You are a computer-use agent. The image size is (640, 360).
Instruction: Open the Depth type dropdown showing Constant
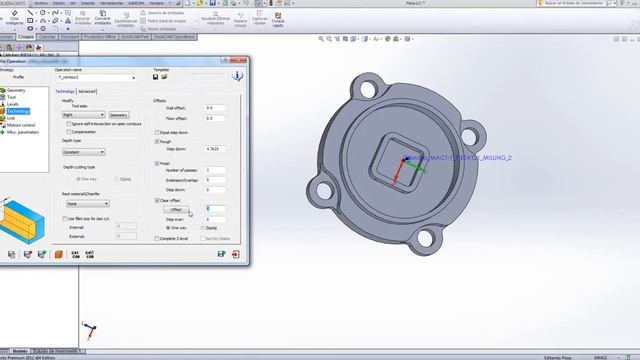83,152
